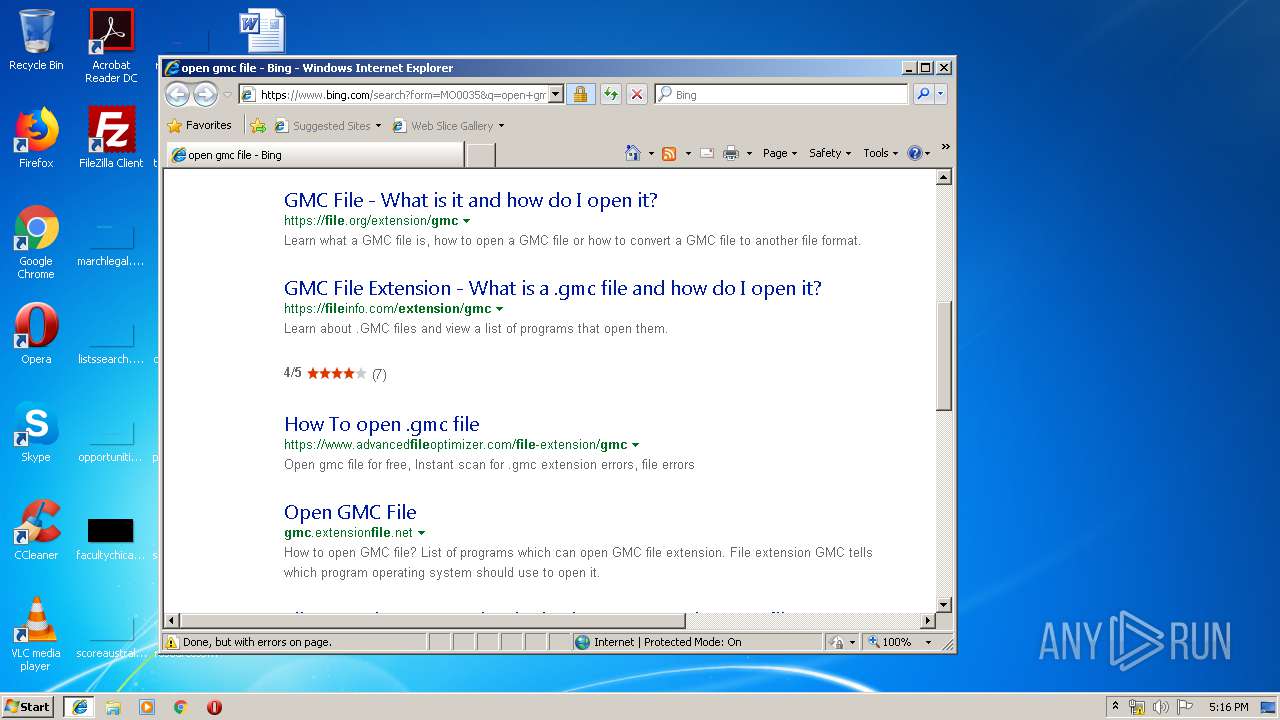Screen dimensions: 1280x720
Task: Open the 'Open GMC File' result link
Action: click(x=350, y=512)
